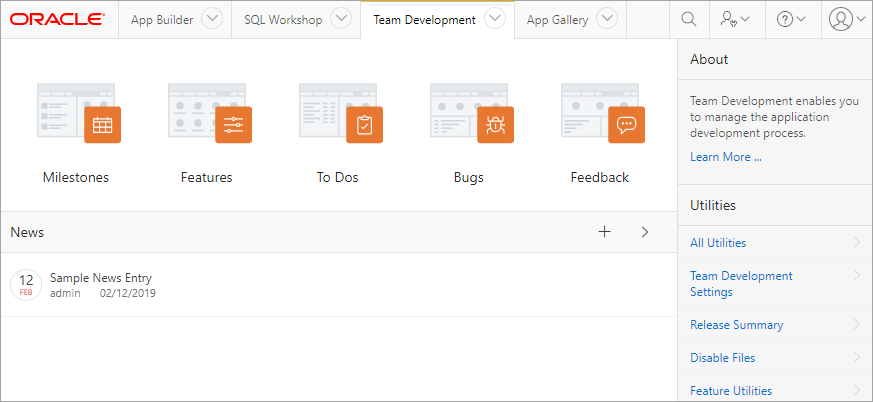Switch to the App Builder tab
The height and width of the screenshot is (402, 873).
(162, 20)
